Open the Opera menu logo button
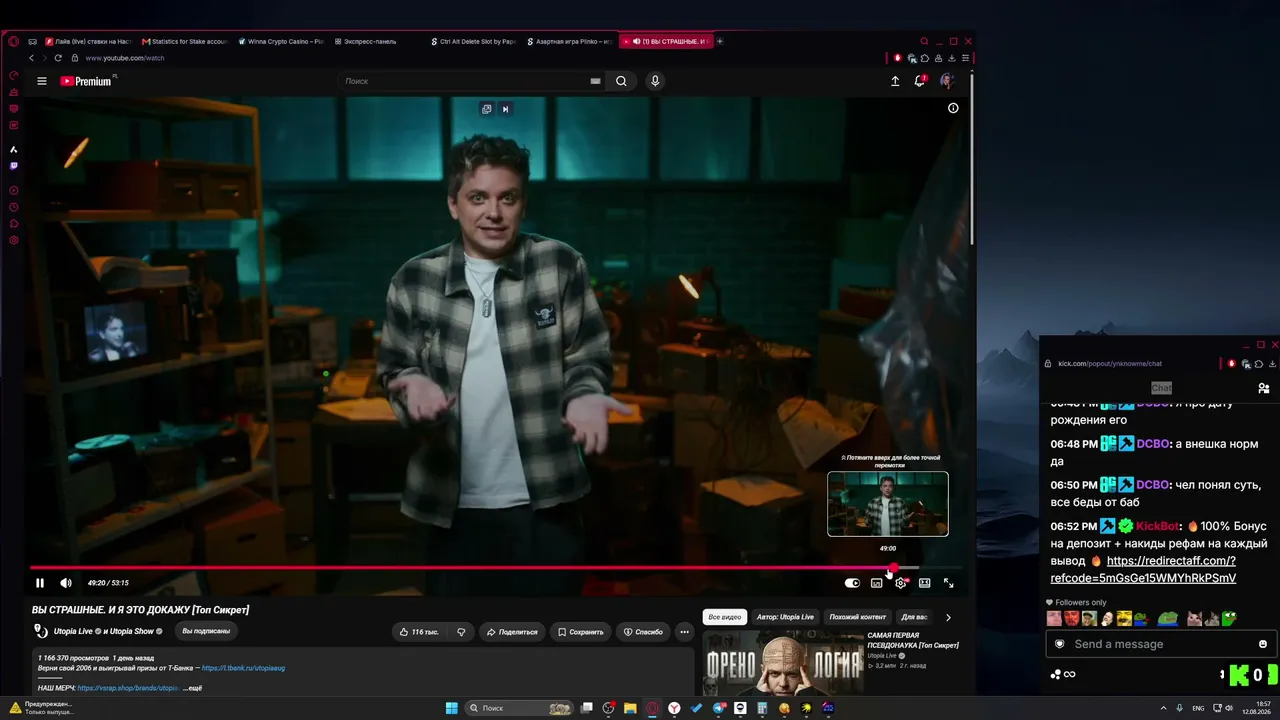1280x720 pixels. pyautogui.click(x=13, y=41)
